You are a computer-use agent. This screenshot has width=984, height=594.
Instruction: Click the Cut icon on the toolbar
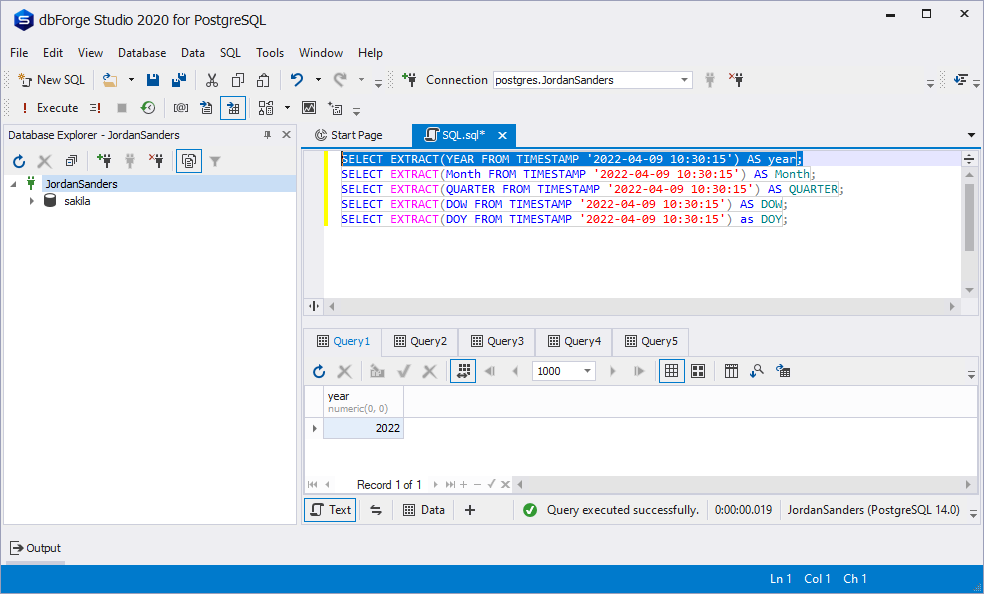tap(211, 80)
